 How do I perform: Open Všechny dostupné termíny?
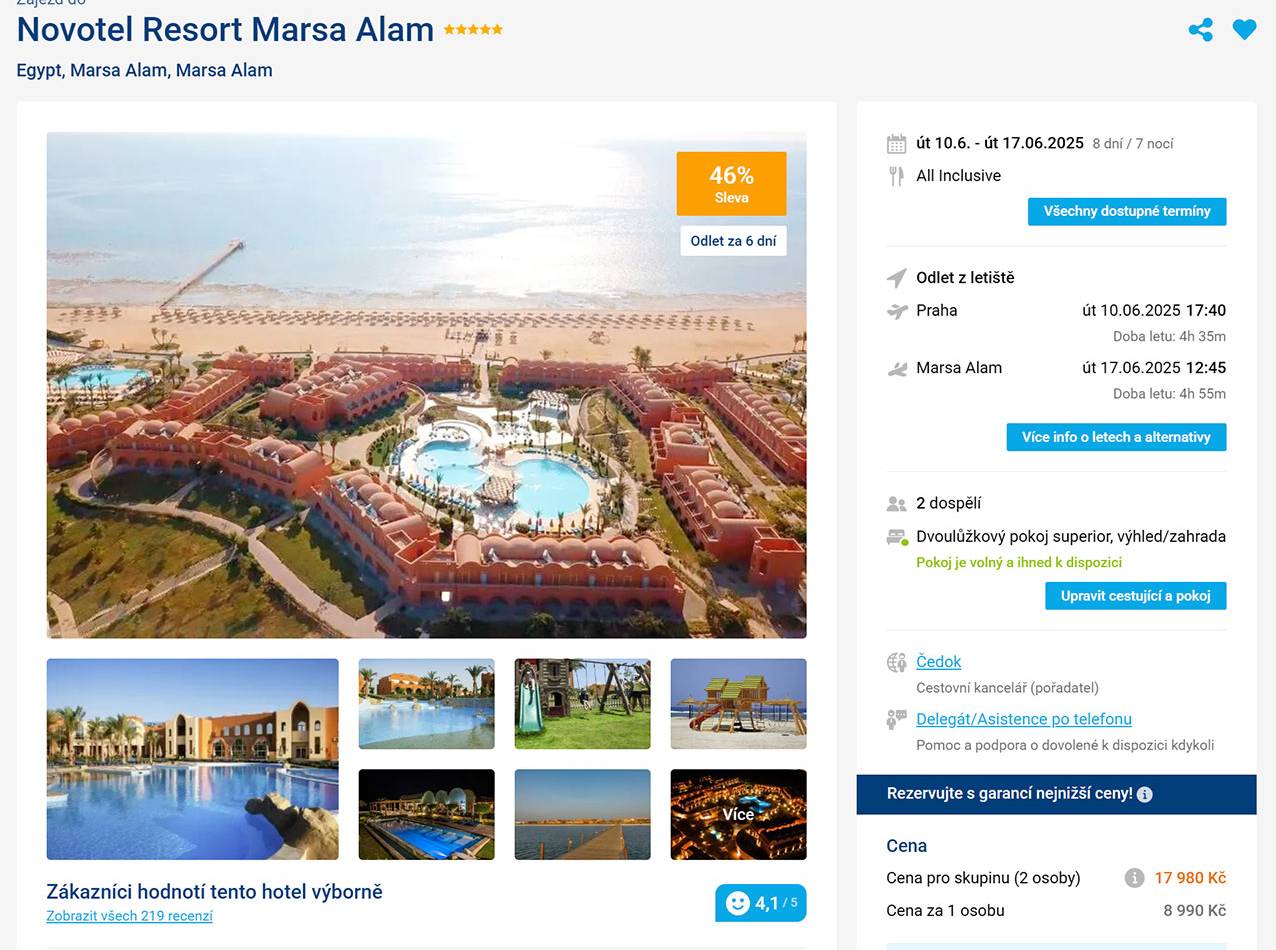click(x=1127, y=211)
